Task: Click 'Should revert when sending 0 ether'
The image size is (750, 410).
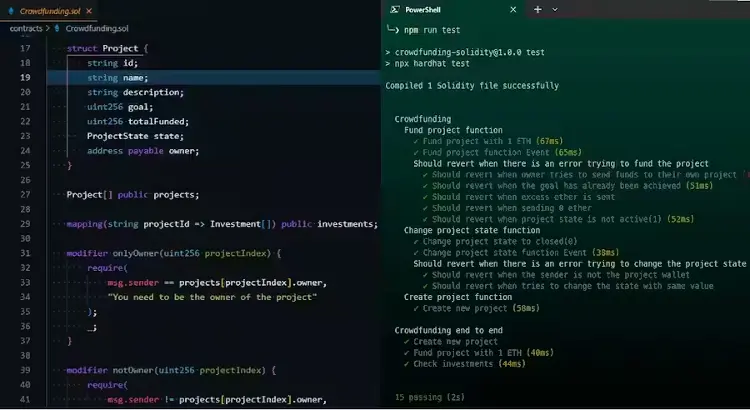Action: click(507, 208)
